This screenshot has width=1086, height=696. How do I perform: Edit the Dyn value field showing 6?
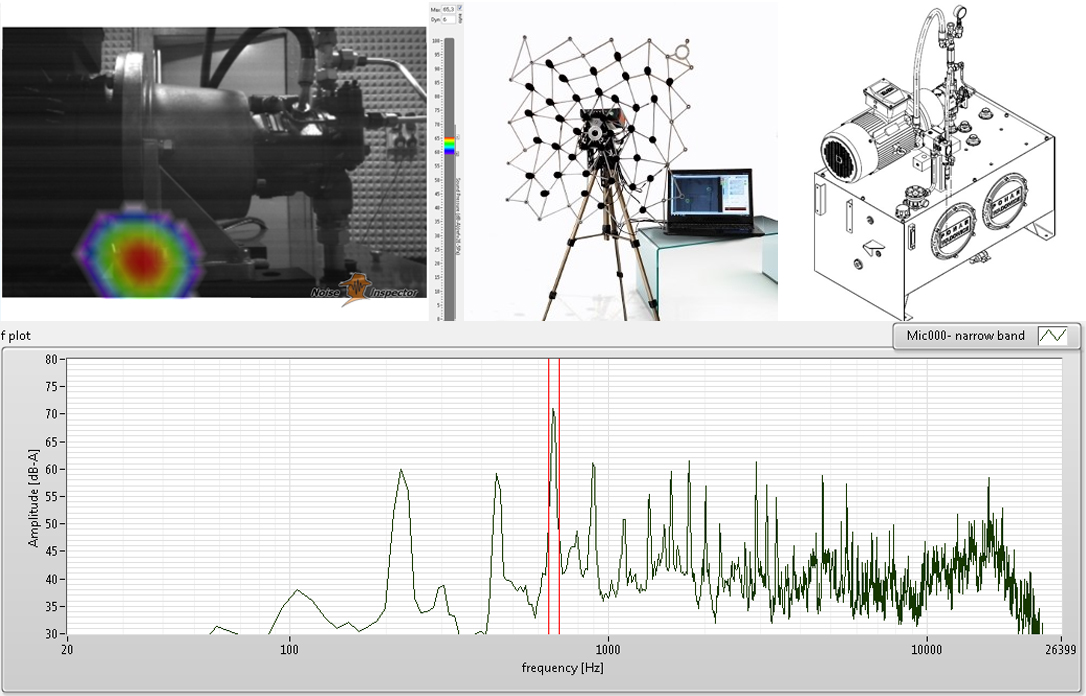[x=449, y=19]
